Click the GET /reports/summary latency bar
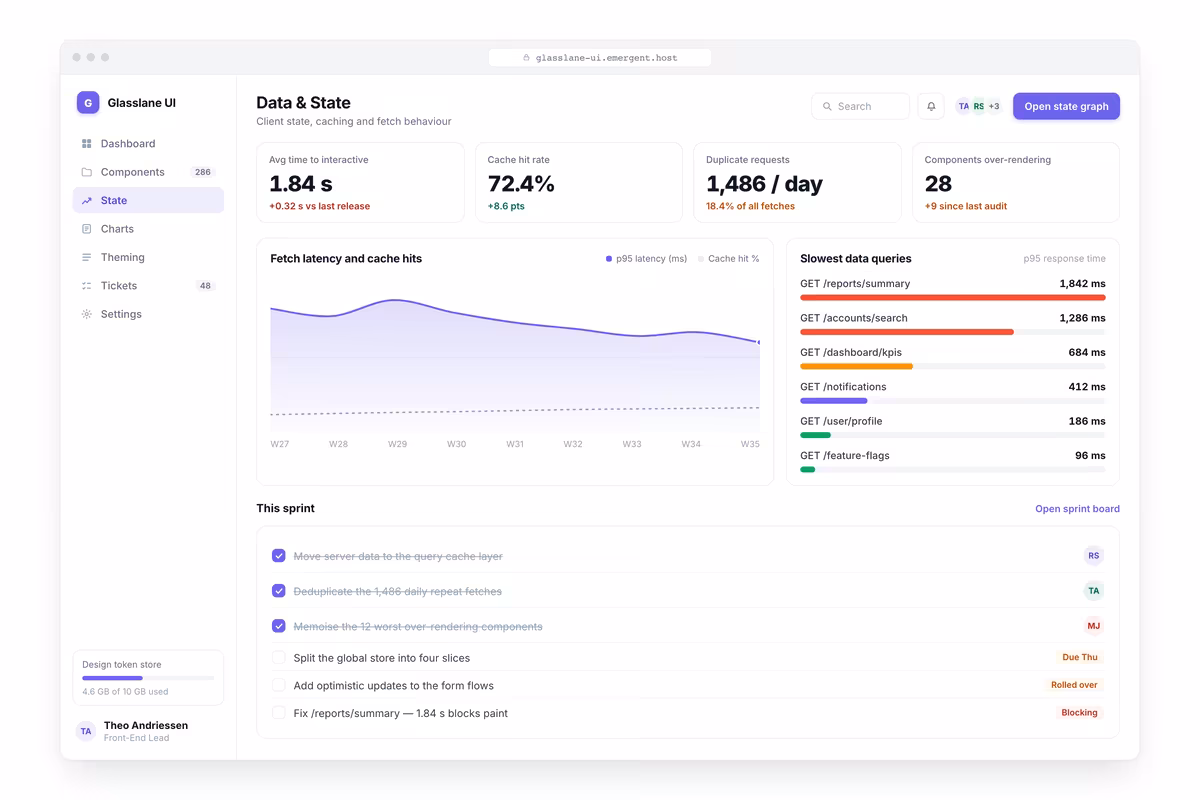Screen dimensions: 1200x800 953,297
